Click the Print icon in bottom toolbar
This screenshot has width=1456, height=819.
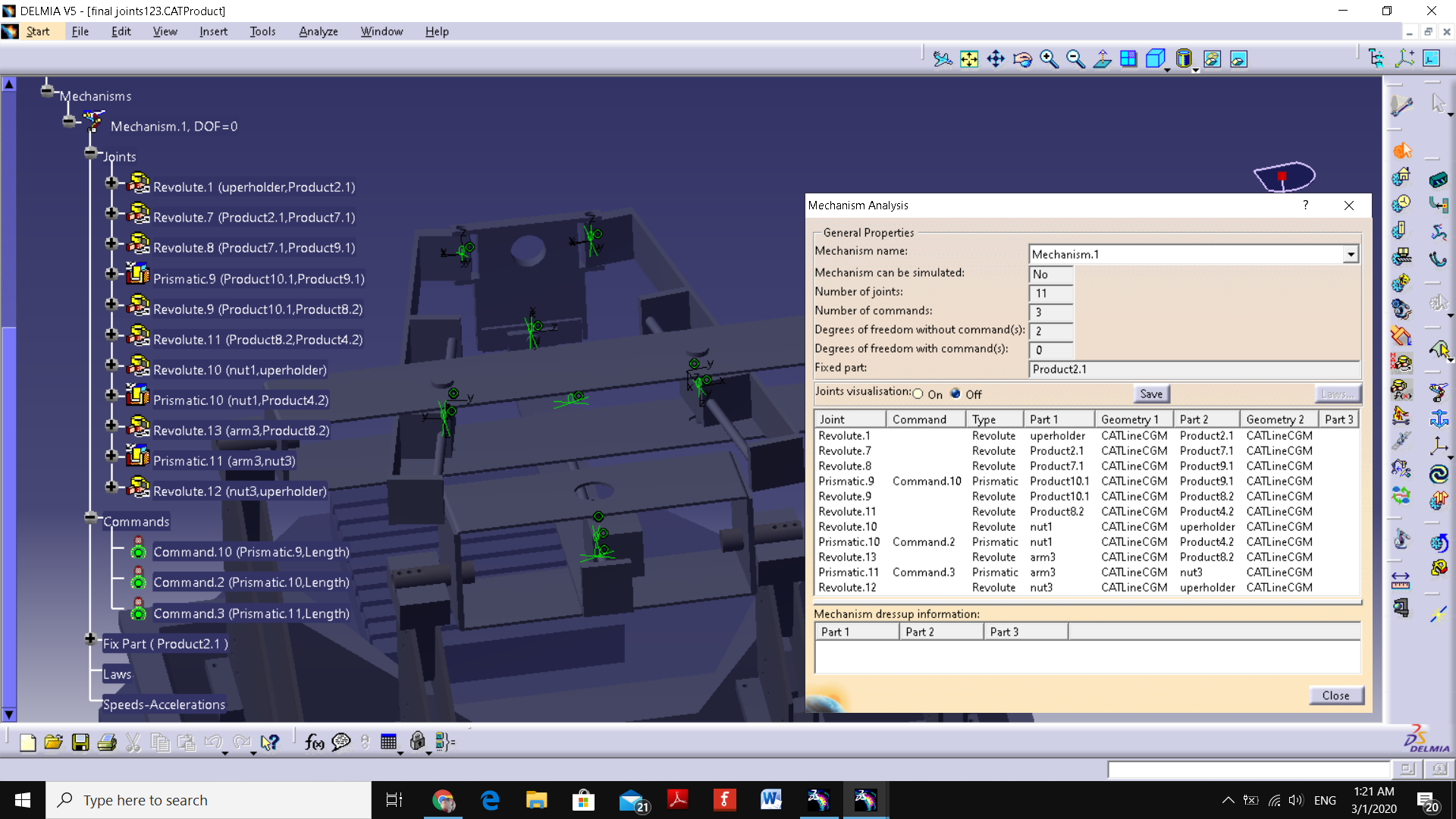(107, 742)
